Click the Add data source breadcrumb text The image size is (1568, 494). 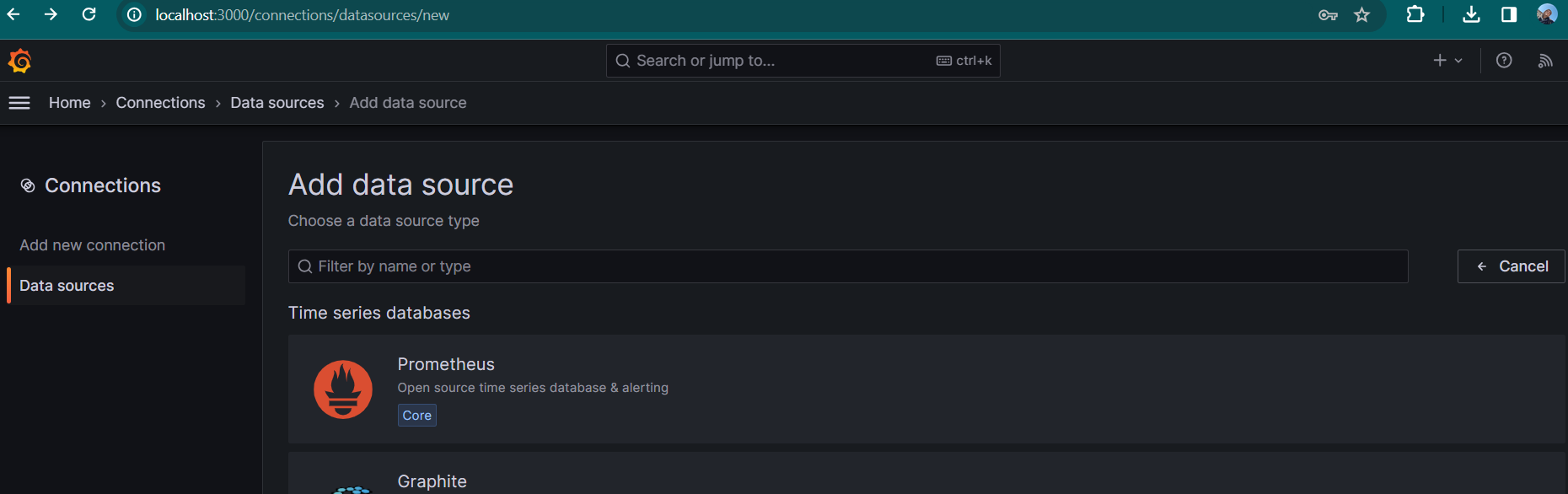point(408,103)
